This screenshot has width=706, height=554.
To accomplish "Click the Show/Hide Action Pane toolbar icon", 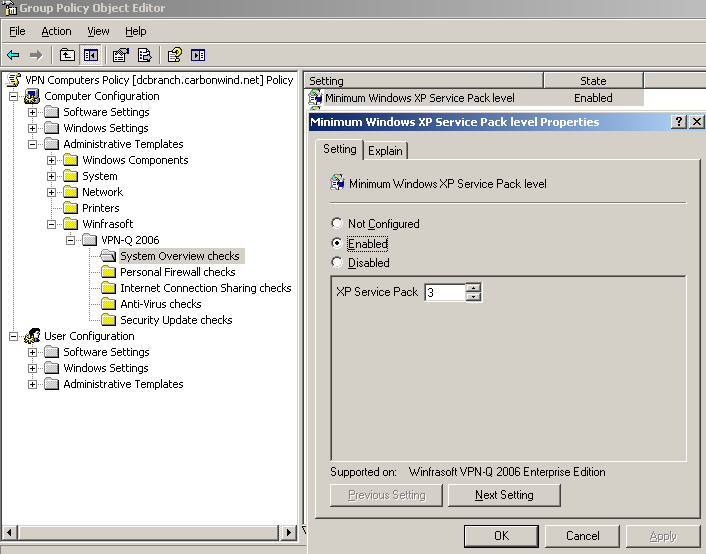I will tap(198, 55).
